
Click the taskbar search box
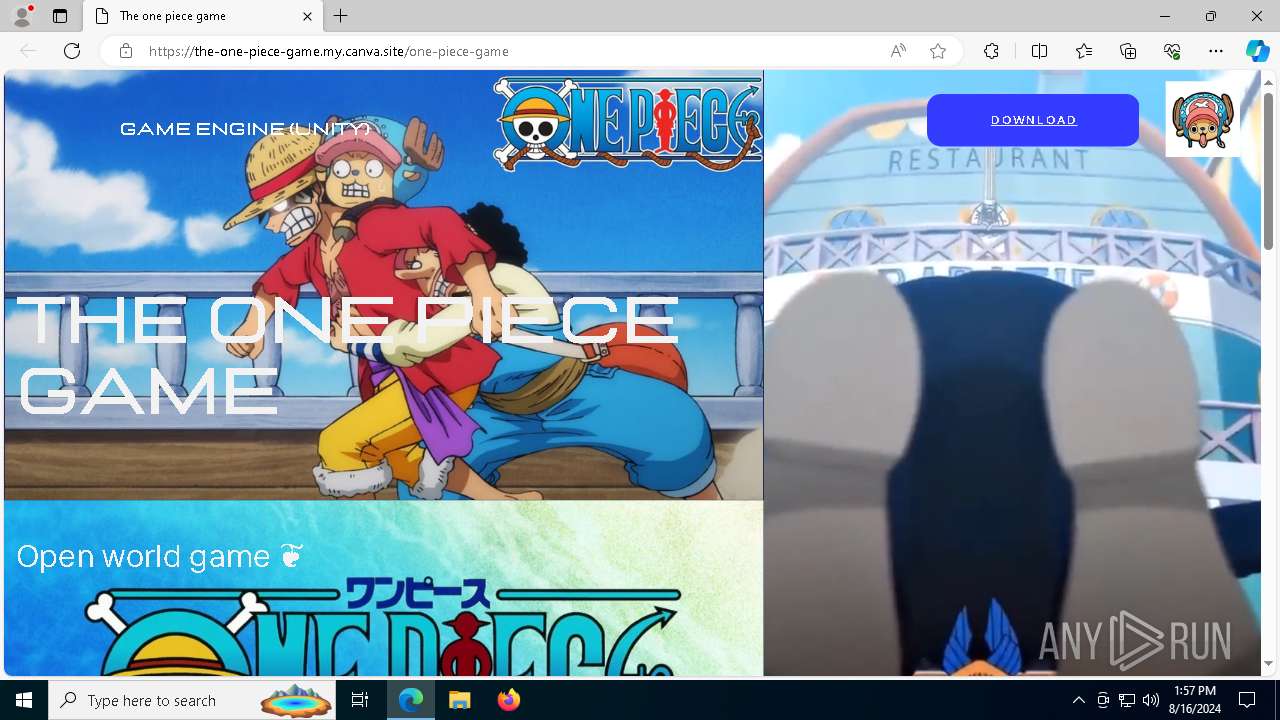pos(194,700)
